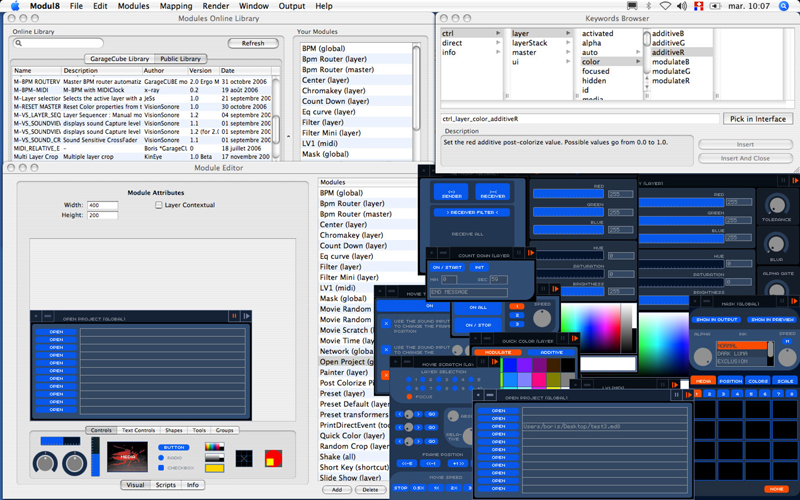Image resolution: width=800 pixels, height=500 pixels.
Task: Switch to the Text Controls tab
Action: [138, 430]
